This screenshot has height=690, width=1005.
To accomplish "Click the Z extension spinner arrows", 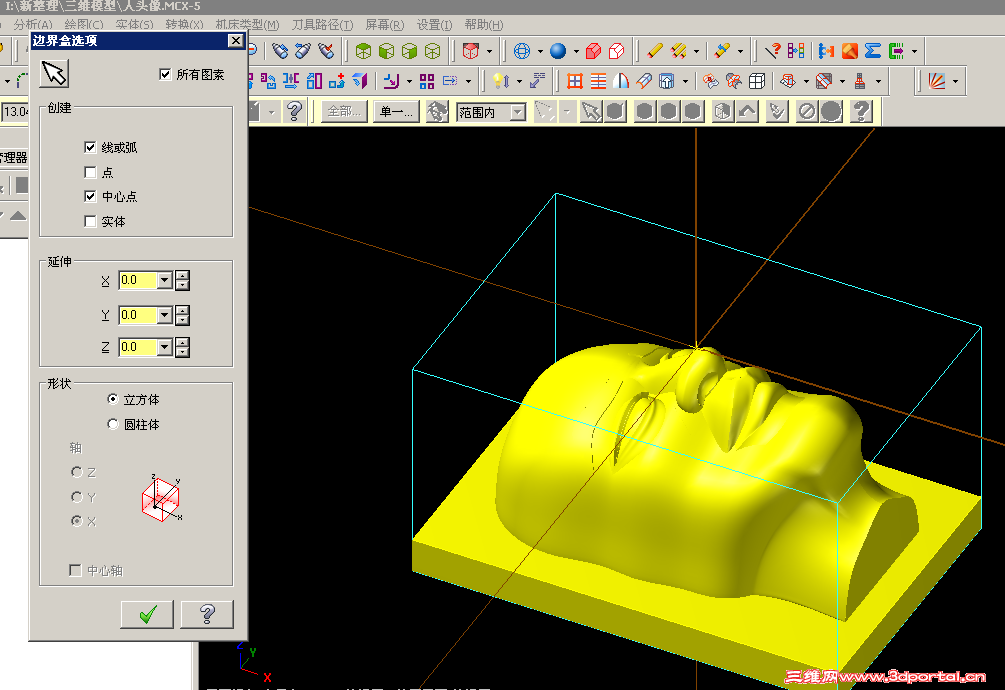I will coord(183,347).
